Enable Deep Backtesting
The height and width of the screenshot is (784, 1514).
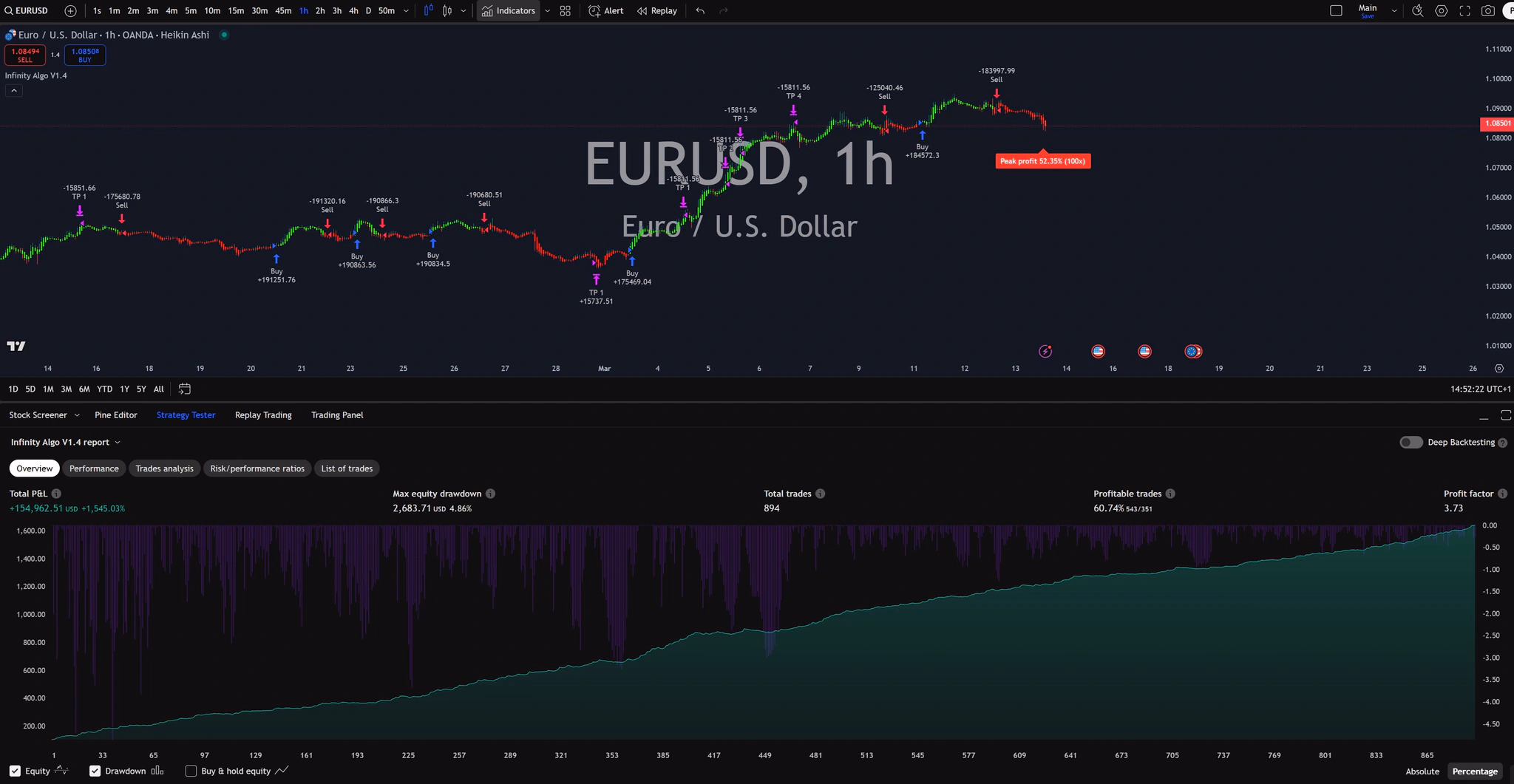pos(1411,442)
